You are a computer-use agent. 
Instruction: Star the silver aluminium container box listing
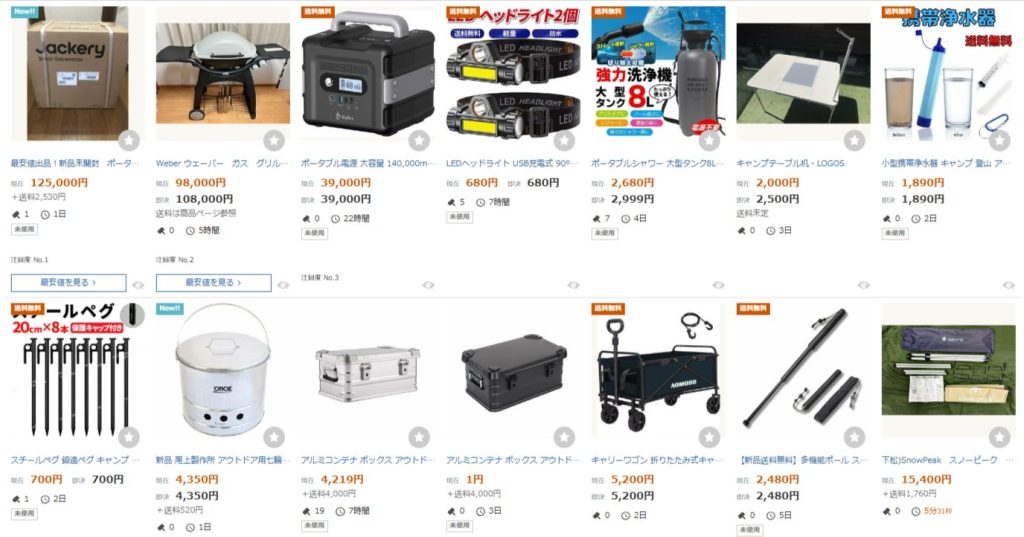(x=419, y=436)
